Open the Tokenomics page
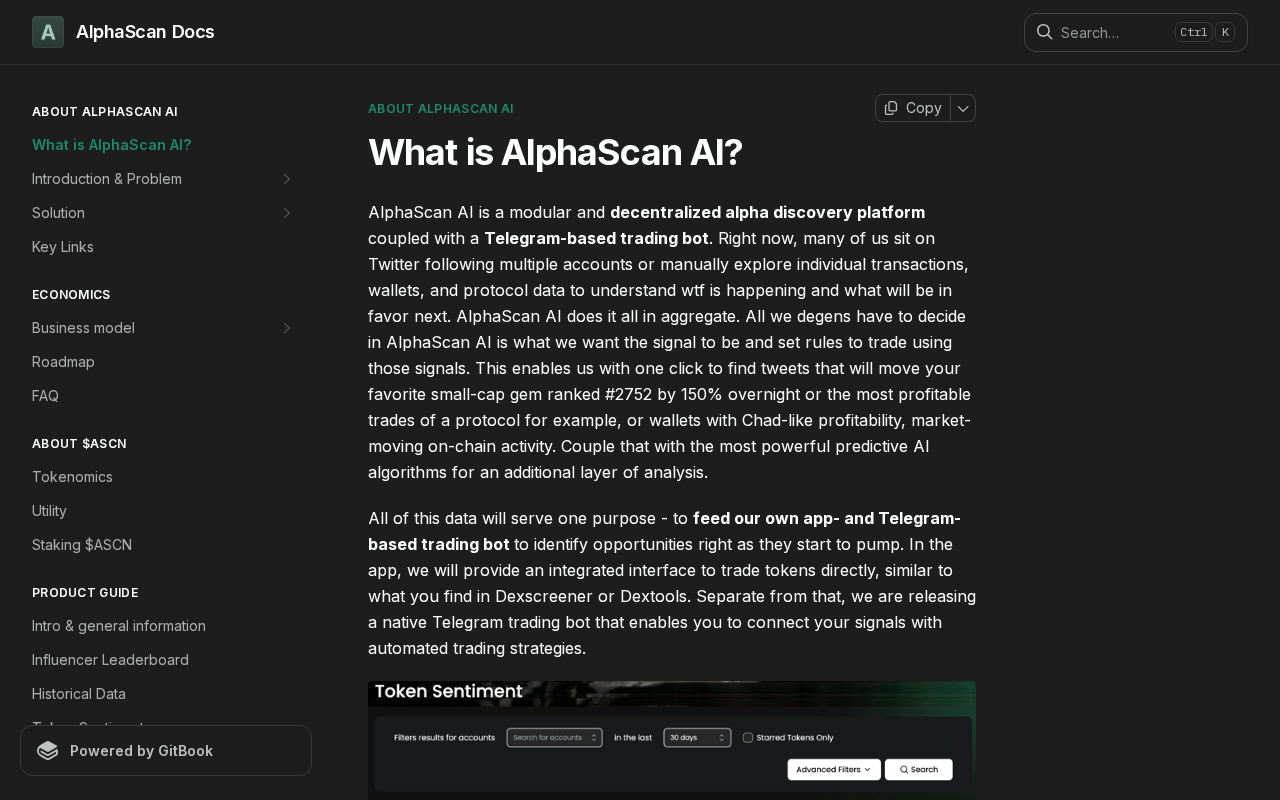The image size is (1280, 800). [x=72, y=477]
